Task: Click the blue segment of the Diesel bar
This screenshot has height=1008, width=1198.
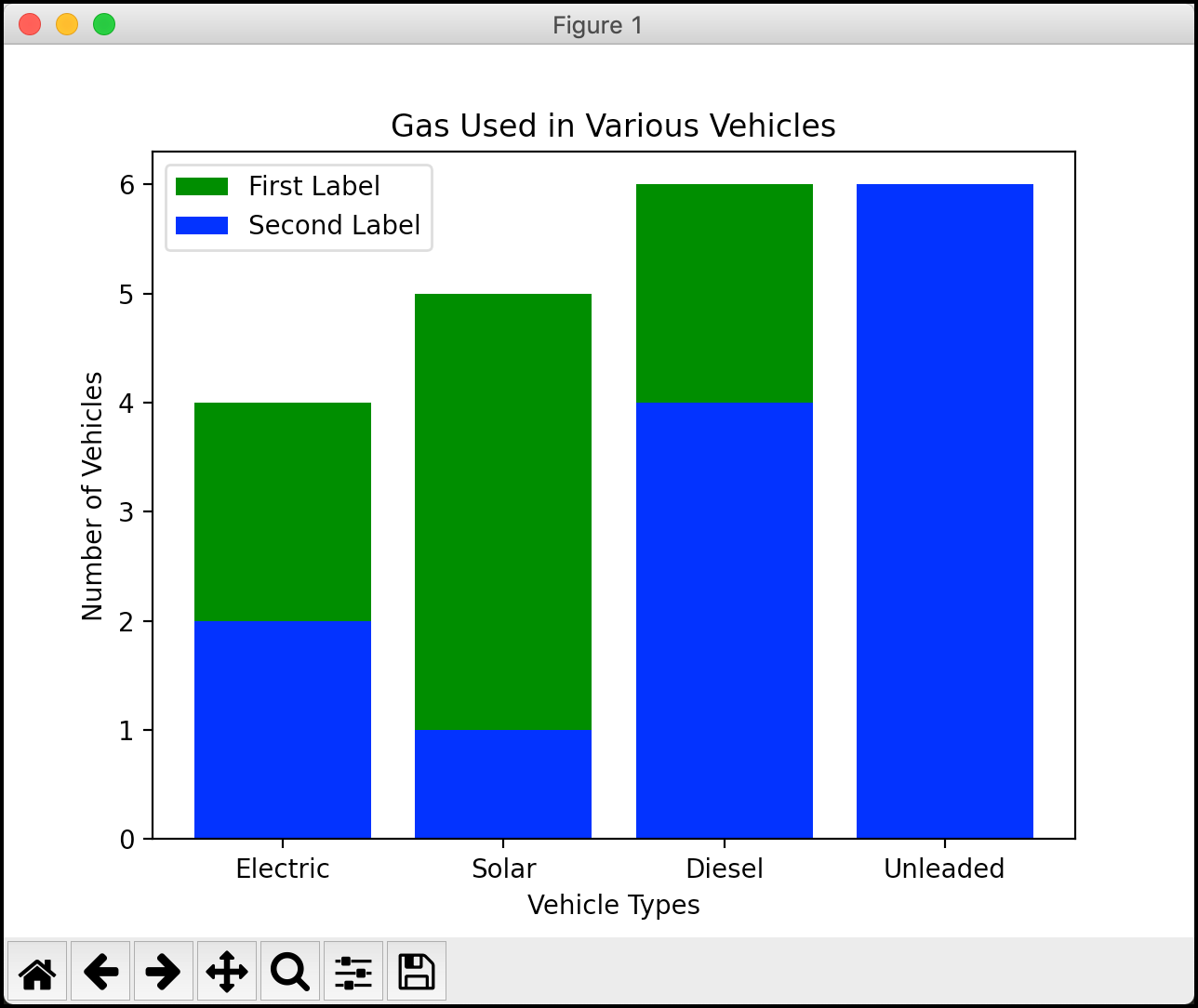Action: 724,620
